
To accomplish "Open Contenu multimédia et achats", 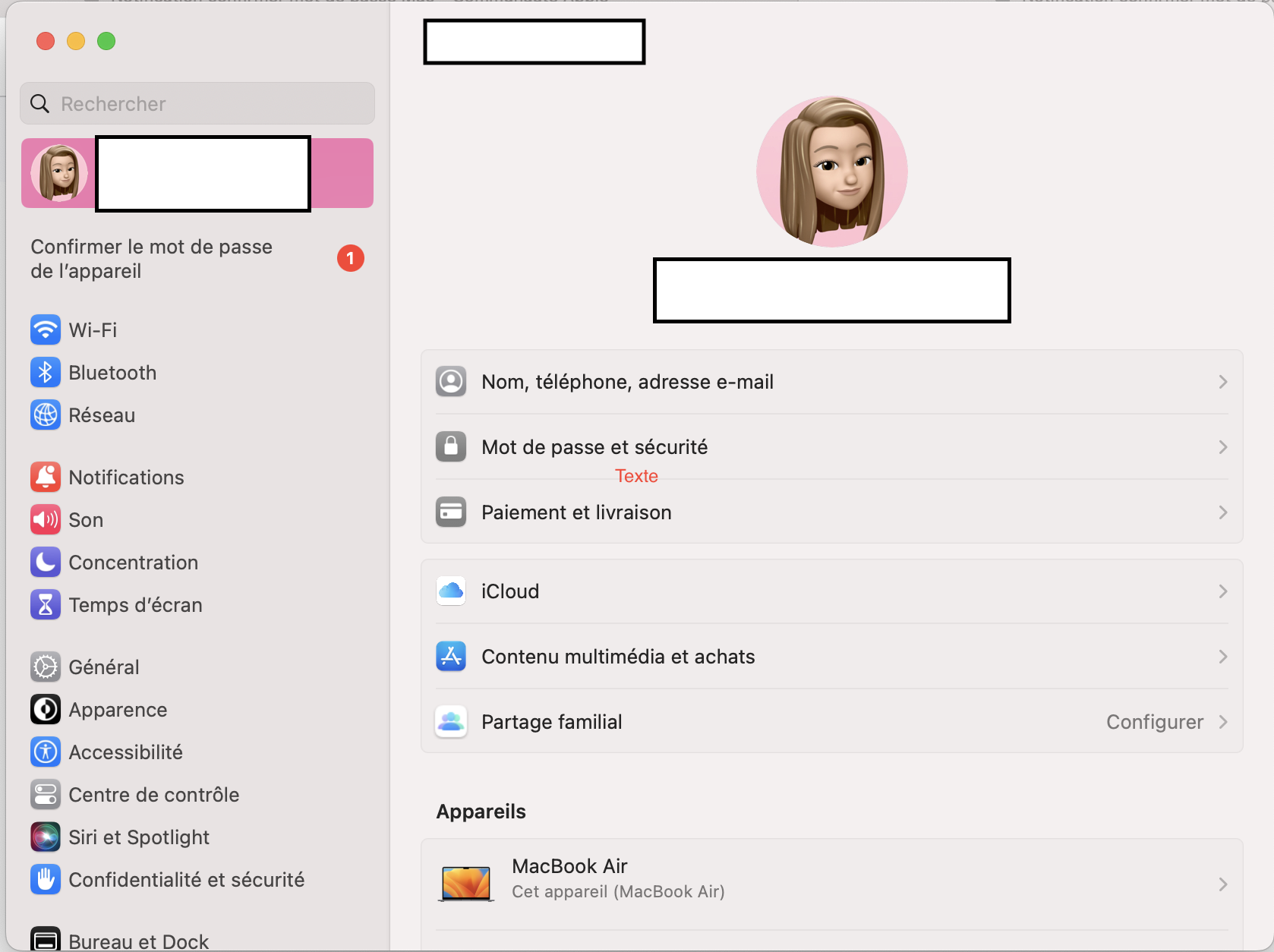I will [832, 656].
